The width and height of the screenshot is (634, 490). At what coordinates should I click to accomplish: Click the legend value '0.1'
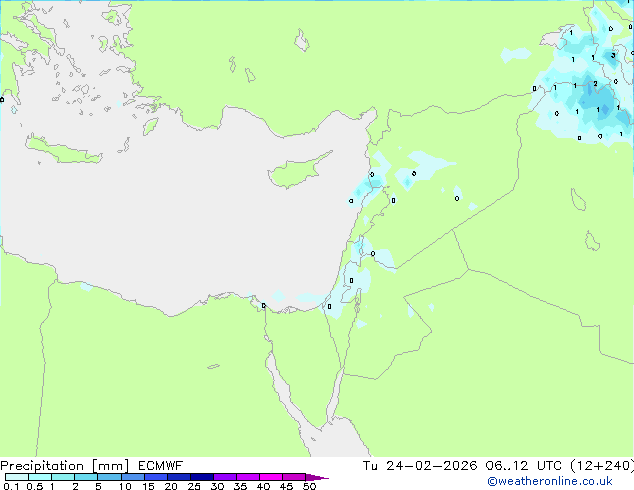(x=11, y=486)
